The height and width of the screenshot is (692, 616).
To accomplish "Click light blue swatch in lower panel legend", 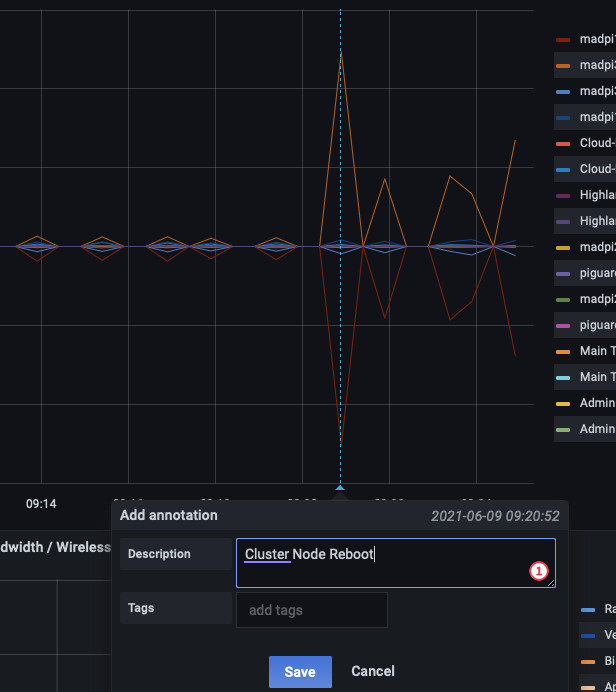I will point(588,610).
